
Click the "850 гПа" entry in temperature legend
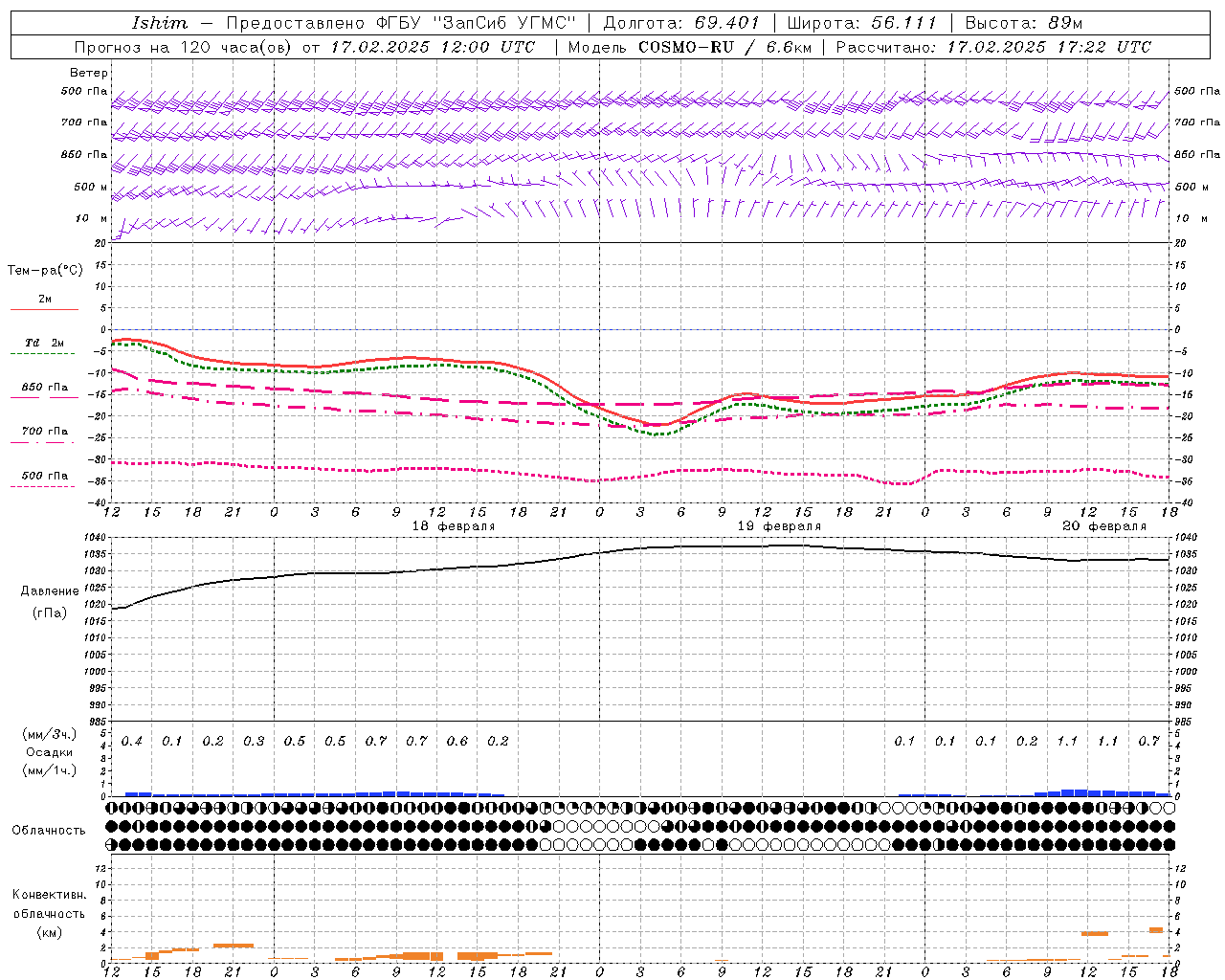[44, 388]
